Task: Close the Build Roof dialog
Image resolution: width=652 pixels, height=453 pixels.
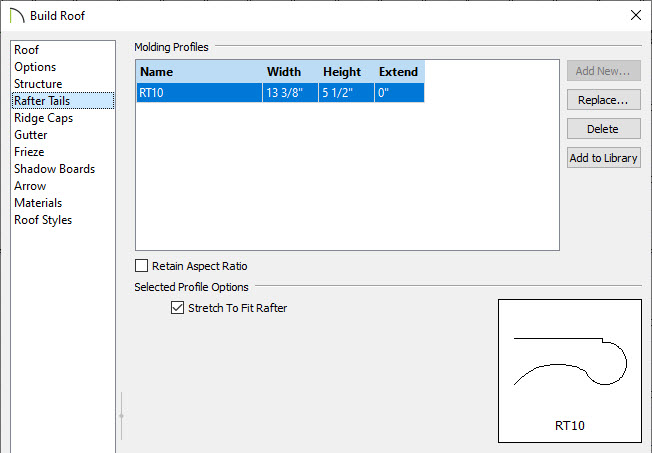Action: (x=636, y=15)
